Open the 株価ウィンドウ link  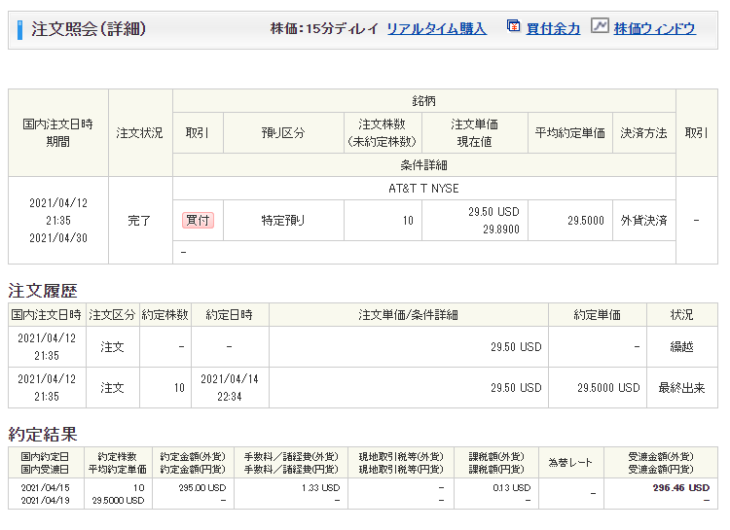click(x=654, y=29)
